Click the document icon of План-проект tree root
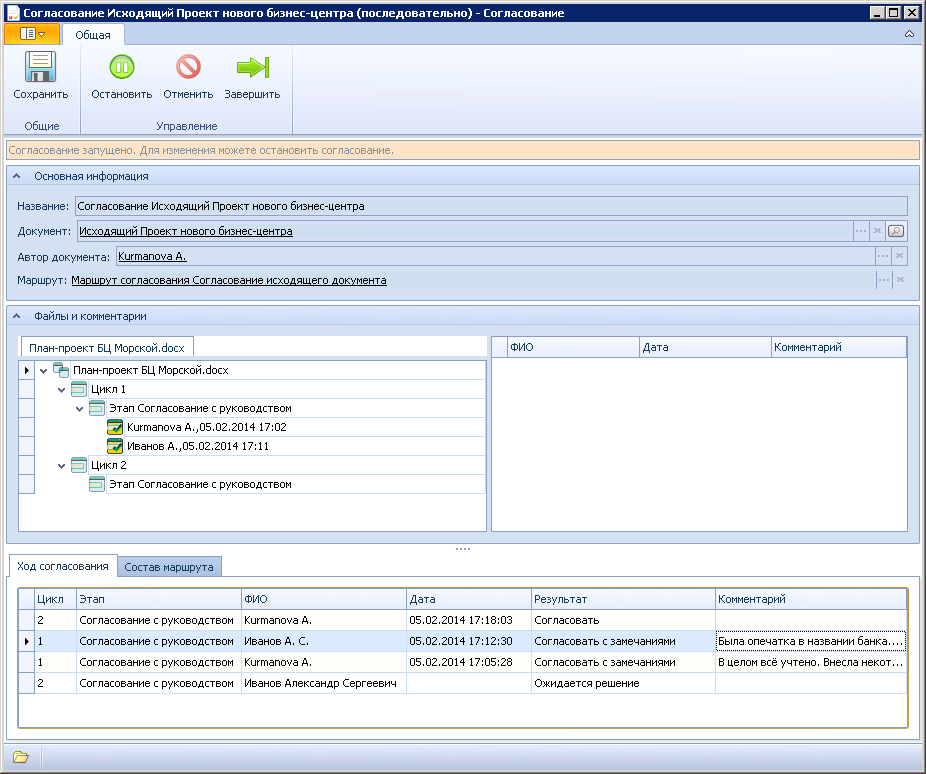The height and width of the screenshot is (774, 926). click(61, 370)
